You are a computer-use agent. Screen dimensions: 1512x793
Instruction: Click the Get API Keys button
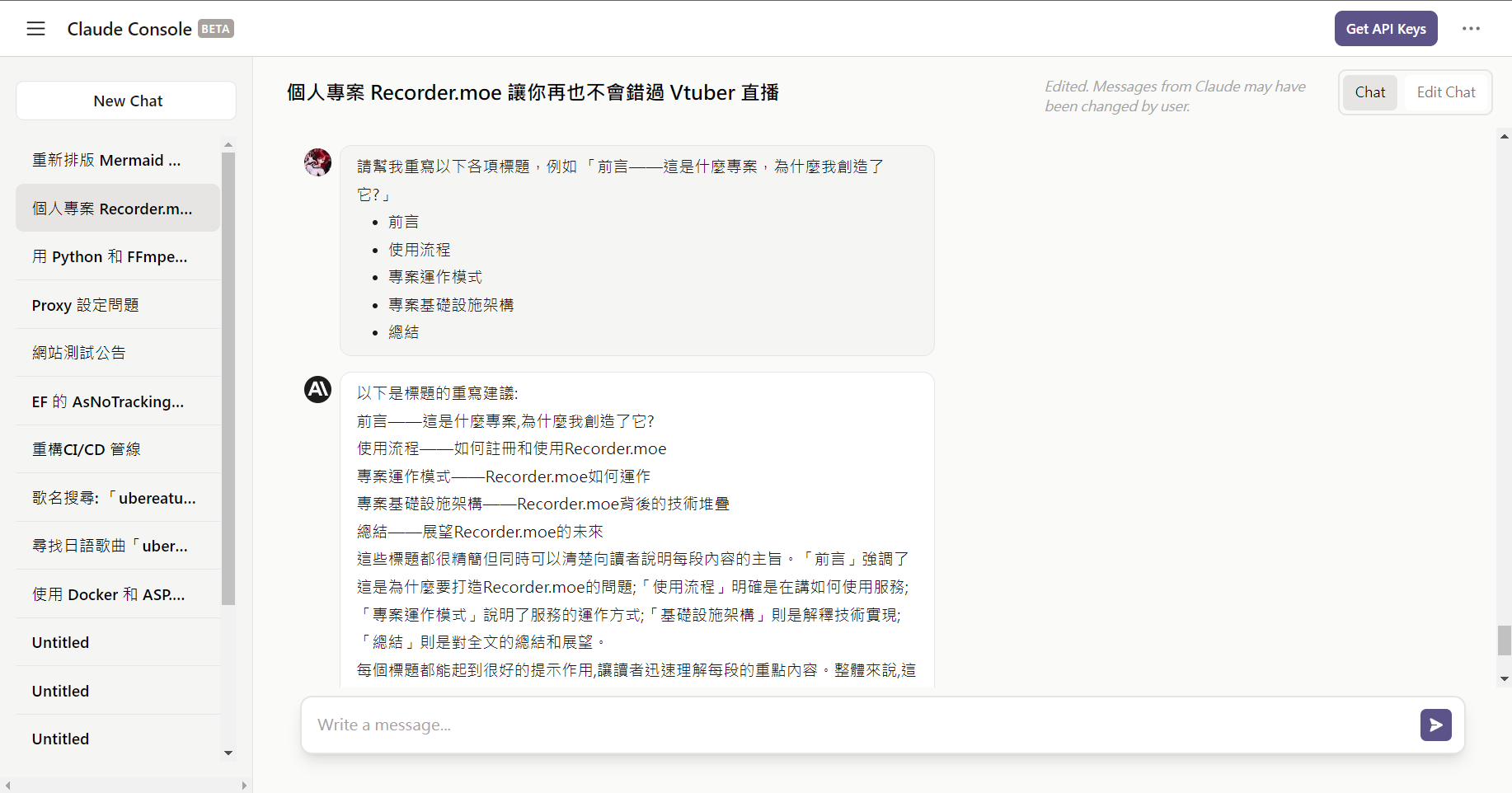point(1385,29)
